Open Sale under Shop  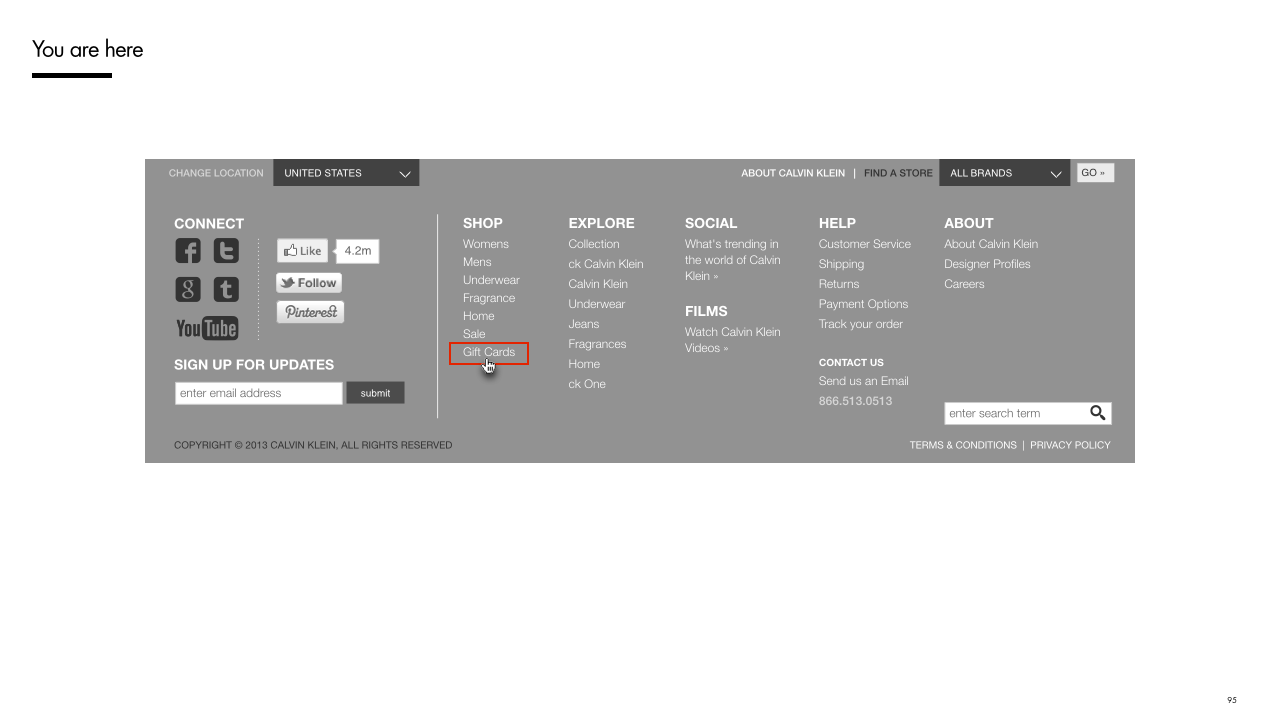click(474, 334)
